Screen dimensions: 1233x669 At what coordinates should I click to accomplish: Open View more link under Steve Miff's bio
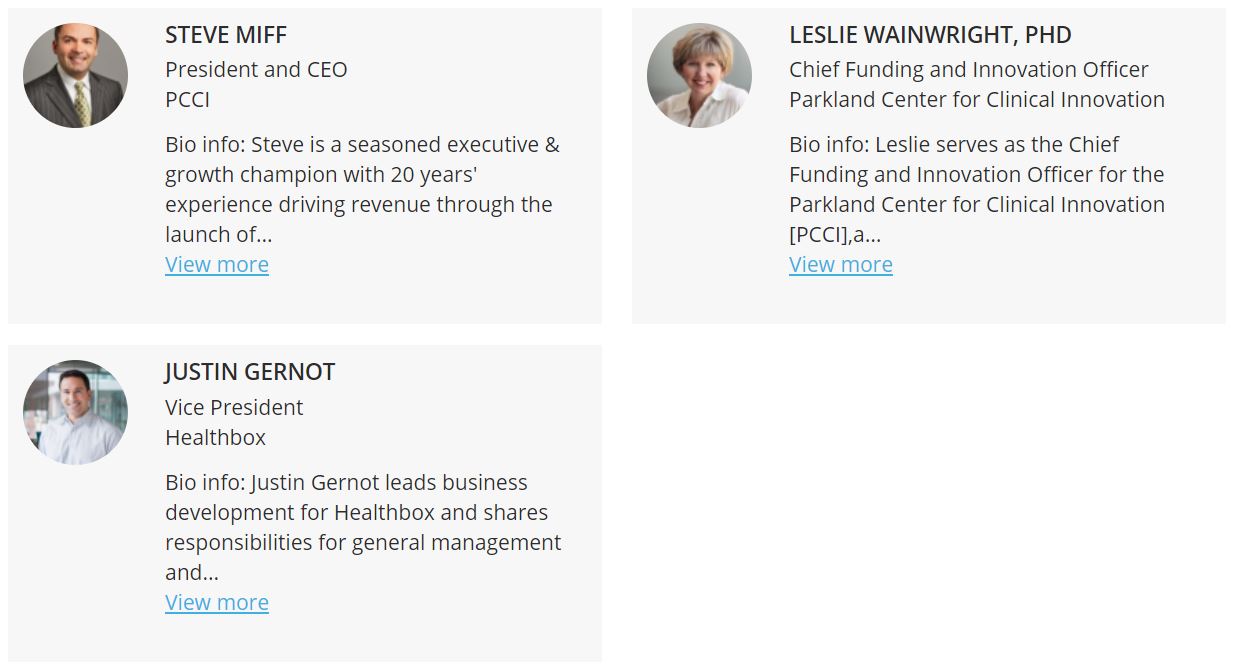(217, 265)
